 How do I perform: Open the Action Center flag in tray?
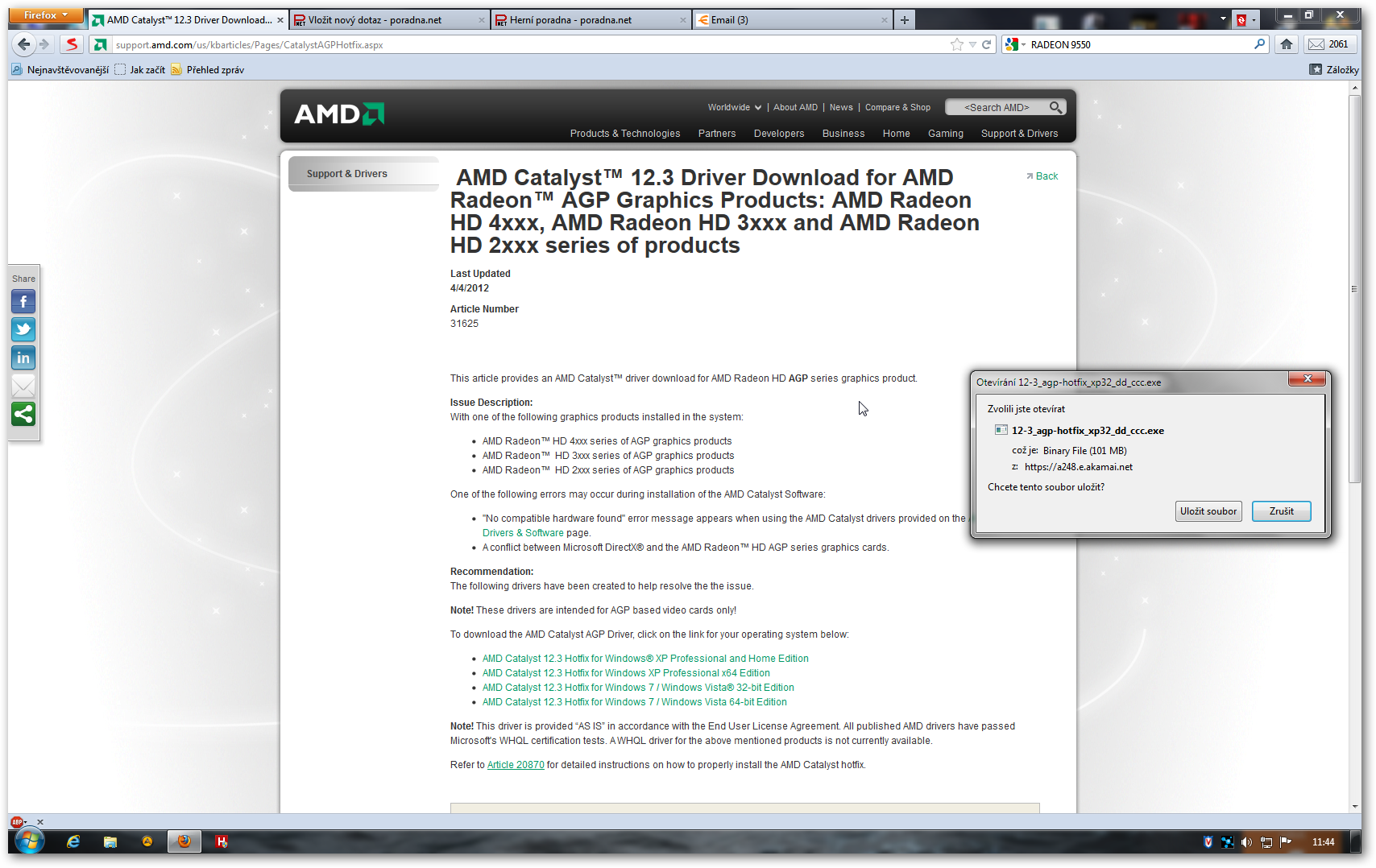[1286, 842]
